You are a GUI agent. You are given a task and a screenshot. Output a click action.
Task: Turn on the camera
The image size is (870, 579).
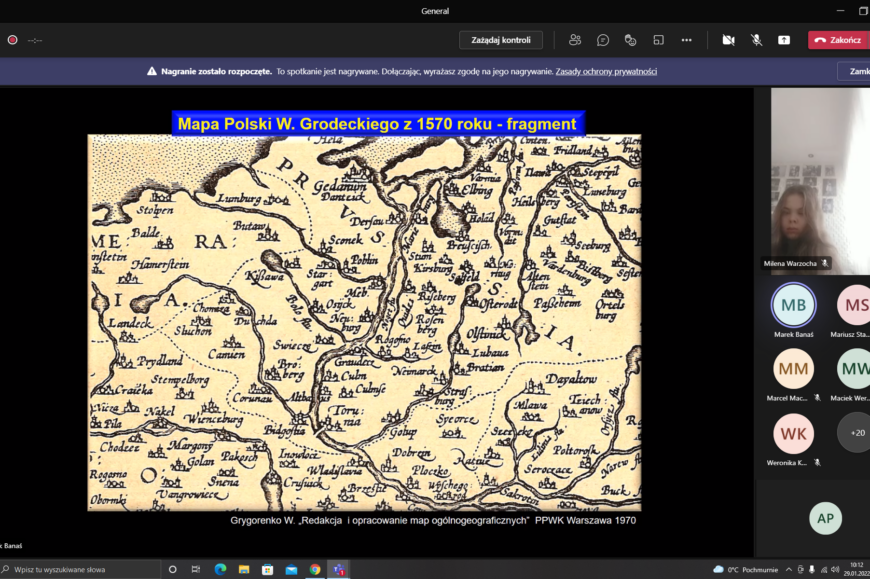pos(729,40)
